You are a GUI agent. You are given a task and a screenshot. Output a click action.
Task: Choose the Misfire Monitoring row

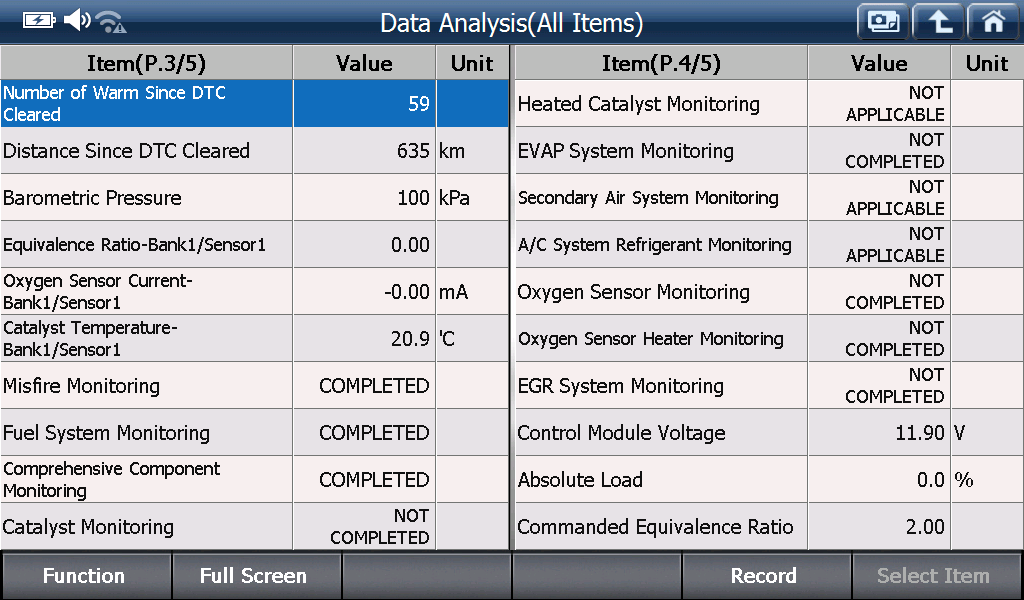click(255, 385)
